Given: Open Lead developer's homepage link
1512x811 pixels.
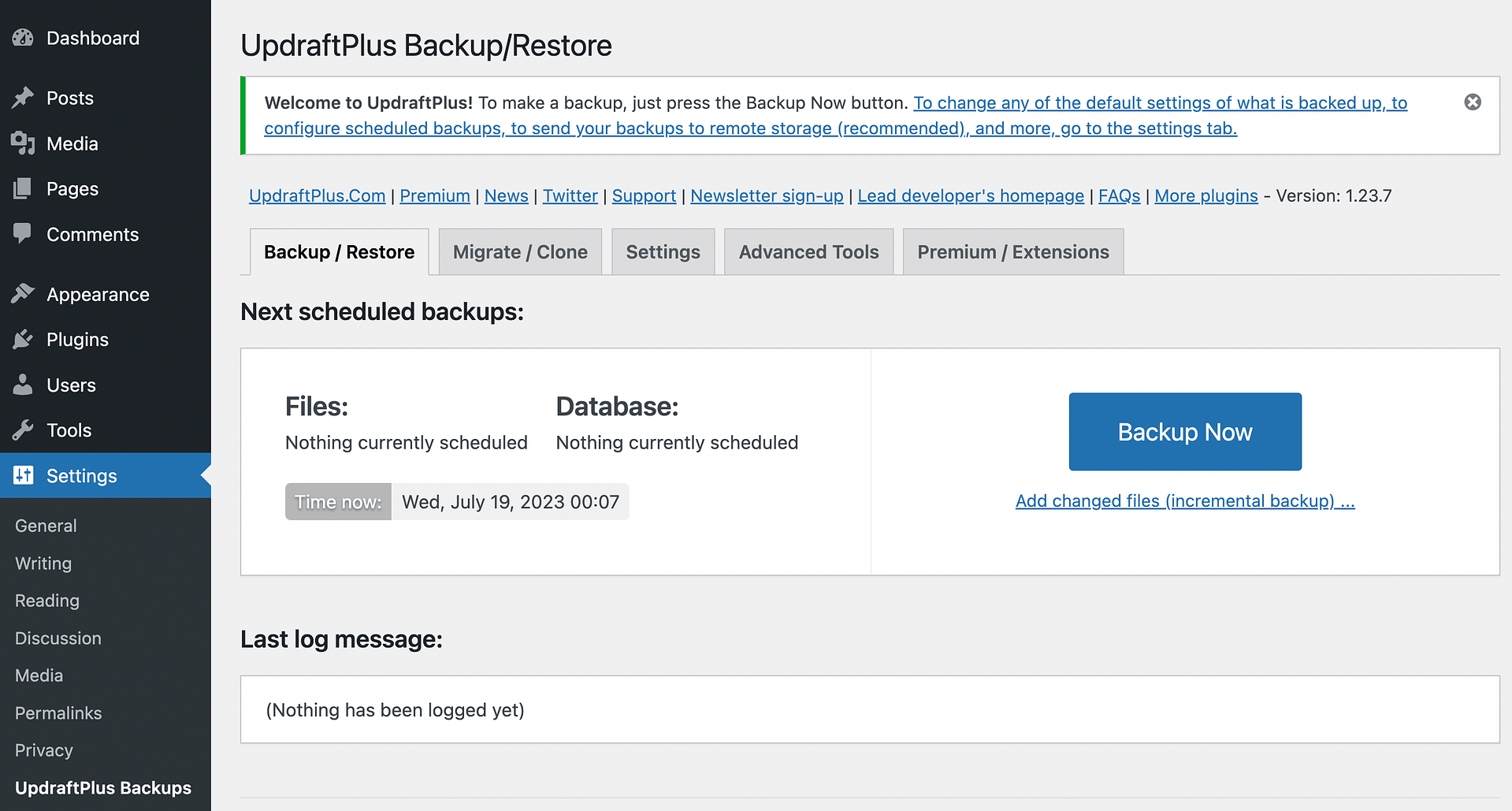Looking at the screenshot, I should click(971, 195).
